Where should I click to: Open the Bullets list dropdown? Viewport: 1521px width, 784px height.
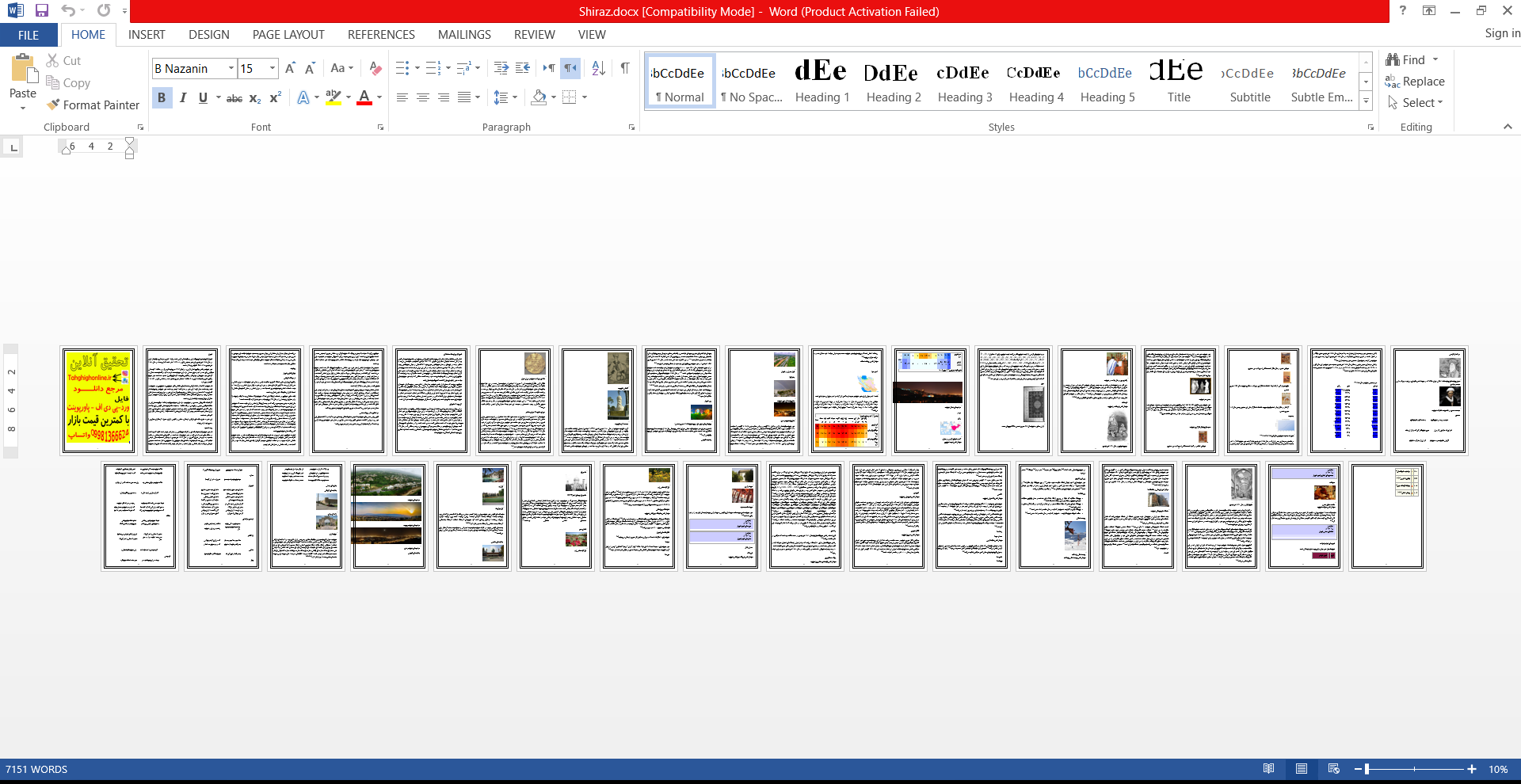pyautogui.click(x=417, y=68)
